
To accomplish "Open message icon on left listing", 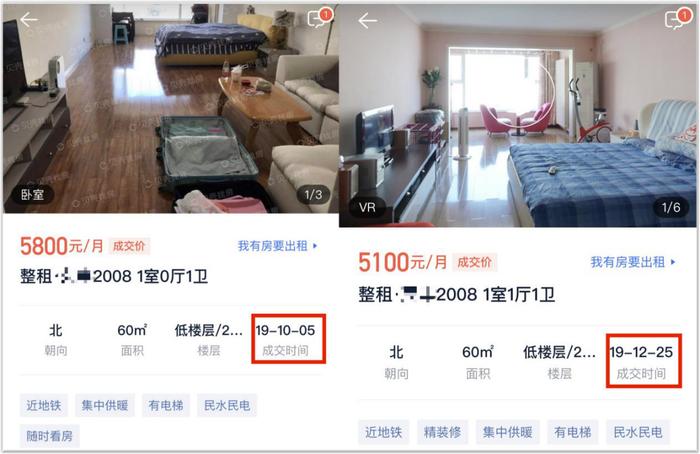I will tap(319, 18).
